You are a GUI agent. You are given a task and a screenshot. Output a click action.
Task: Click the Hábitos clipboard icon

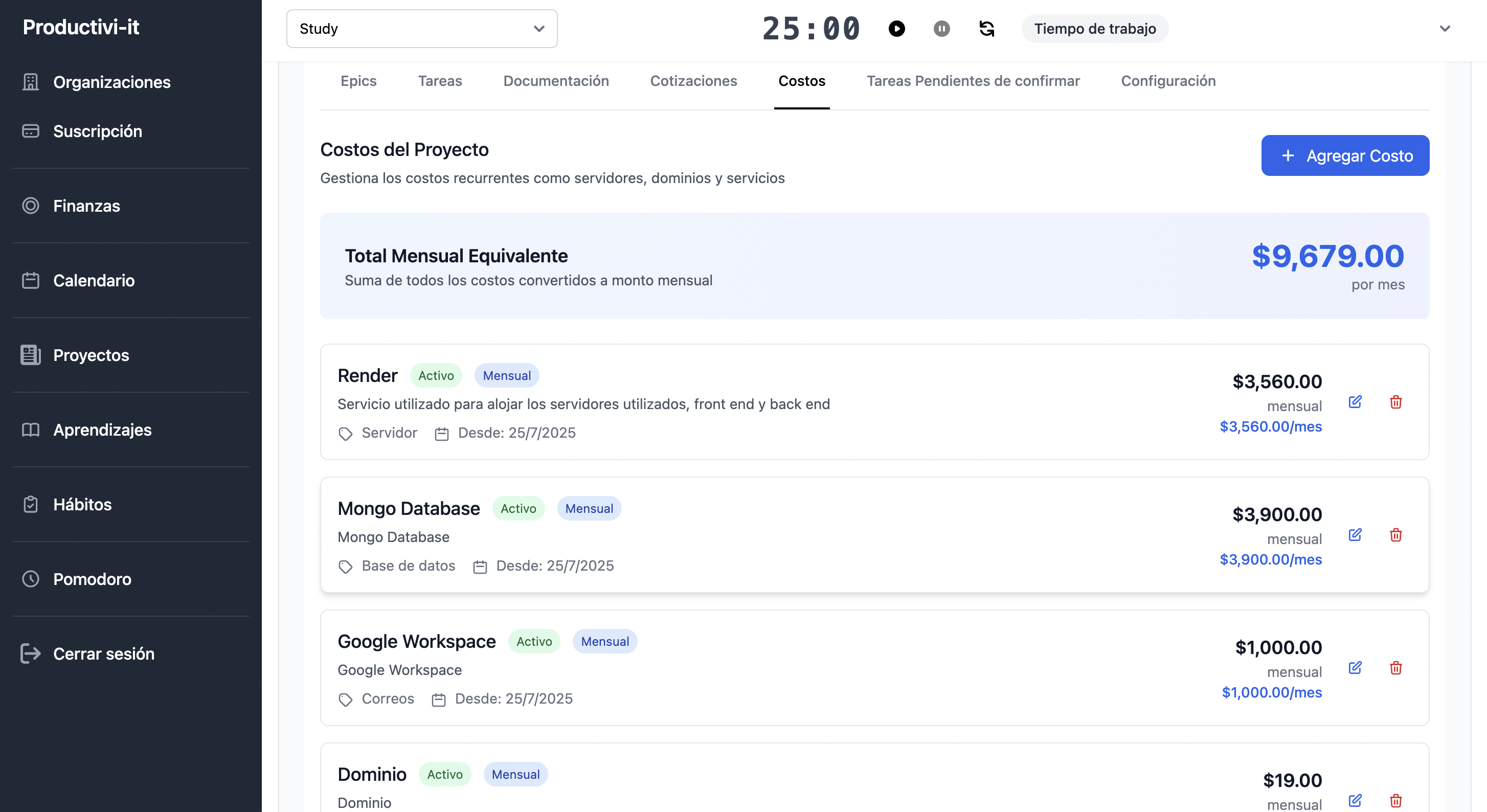(x=31, y=504)
